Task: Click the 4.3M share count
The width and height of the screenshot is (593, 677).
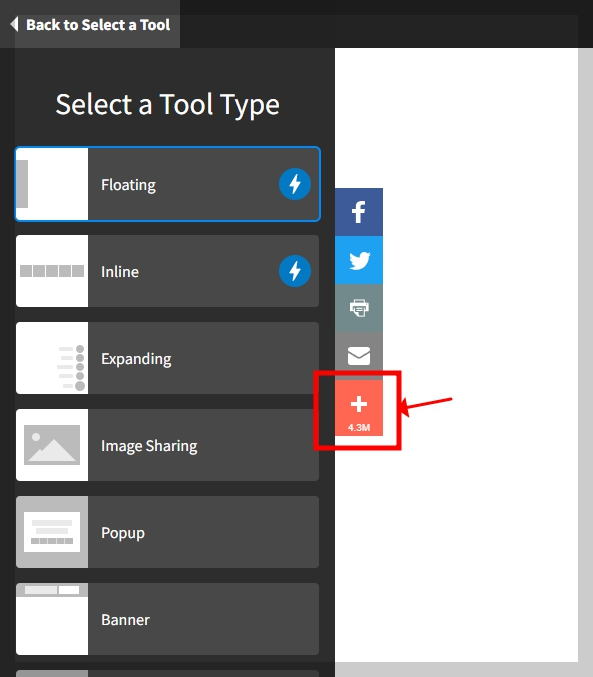Action: [x=359, y=427]
